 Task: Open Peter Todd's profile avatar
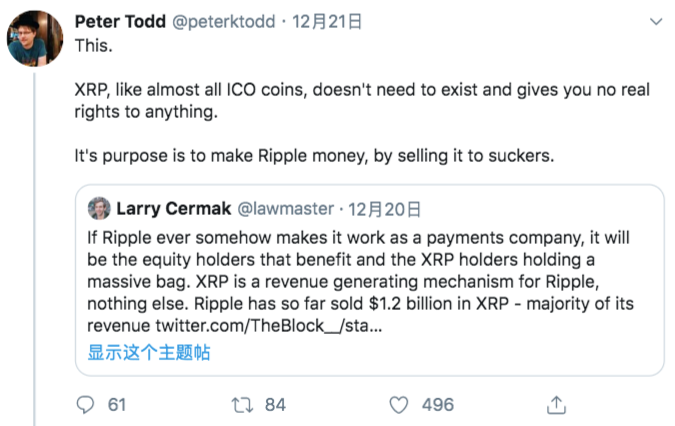point(35,39)
